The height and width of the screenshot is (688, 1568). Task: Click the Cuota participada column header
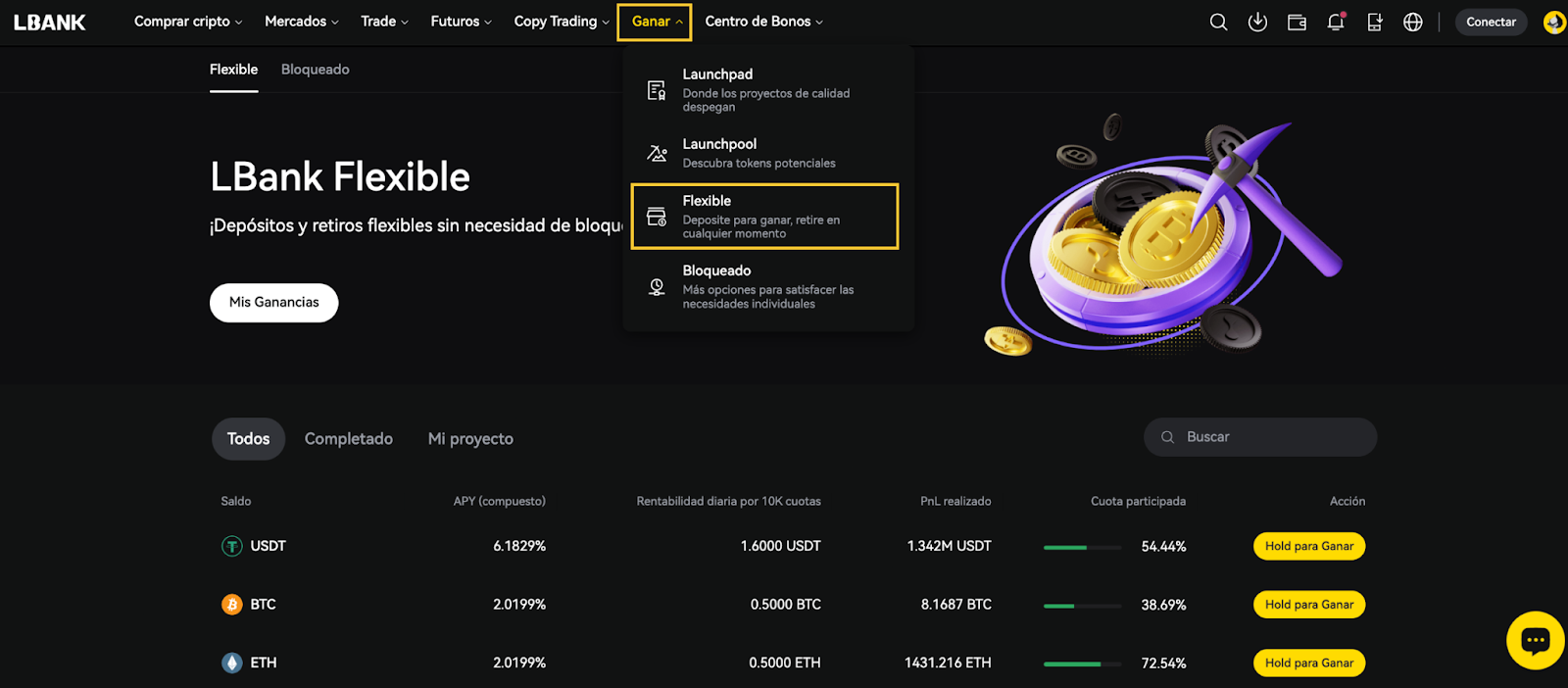coord(1139,501)
